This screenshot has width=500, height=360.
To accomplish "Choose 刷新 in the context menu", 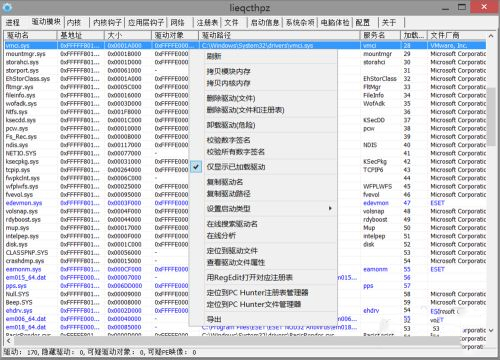I will [214, 56].
